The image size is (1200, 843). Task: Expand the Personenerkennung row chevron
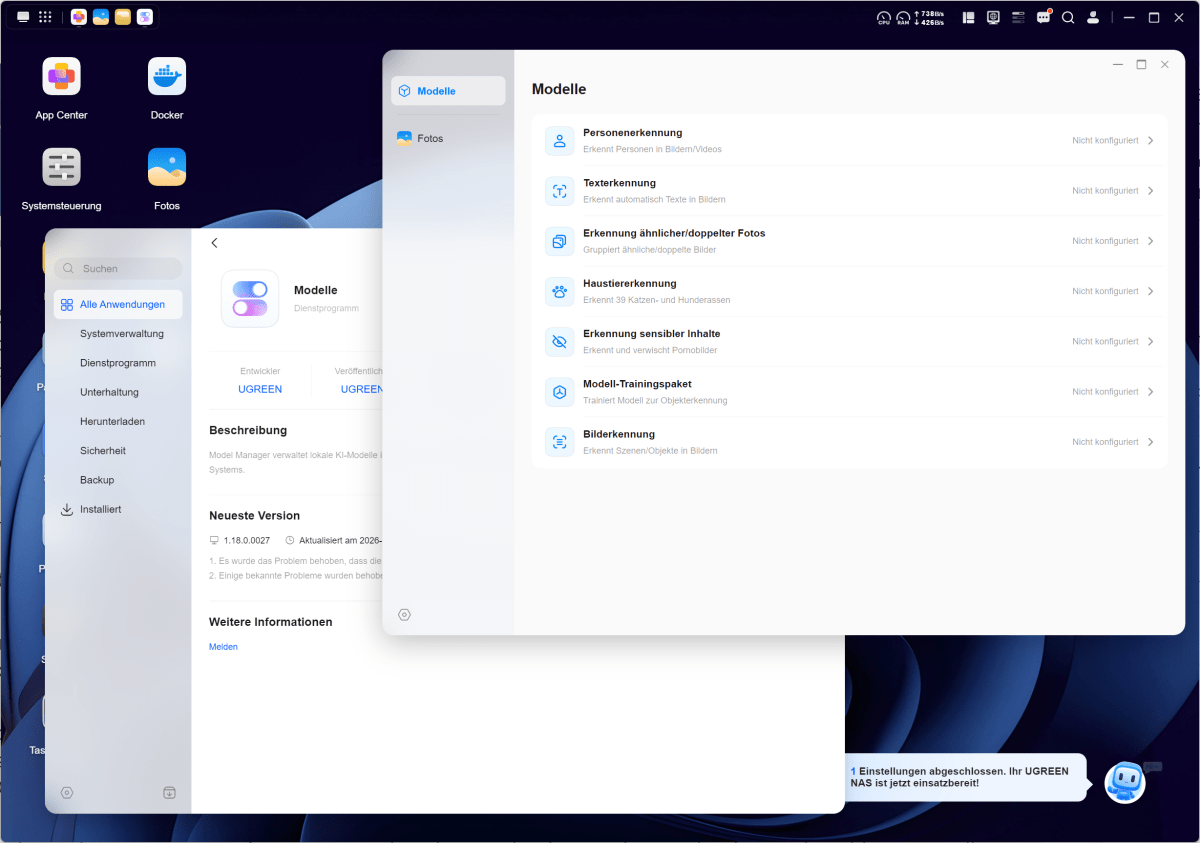[x=1151, y=141]
